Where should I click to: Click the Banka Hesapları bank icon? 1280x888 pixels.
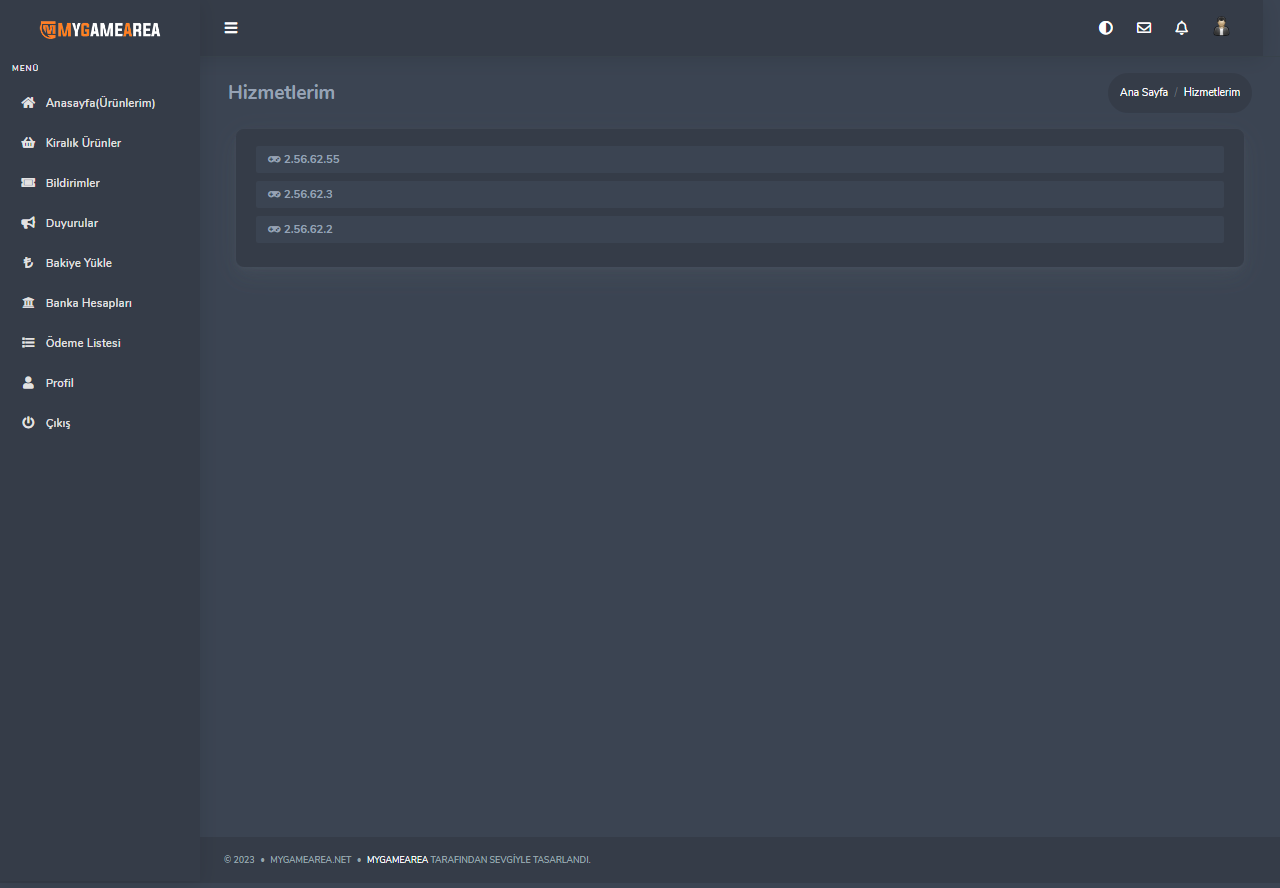pos(28,303)
